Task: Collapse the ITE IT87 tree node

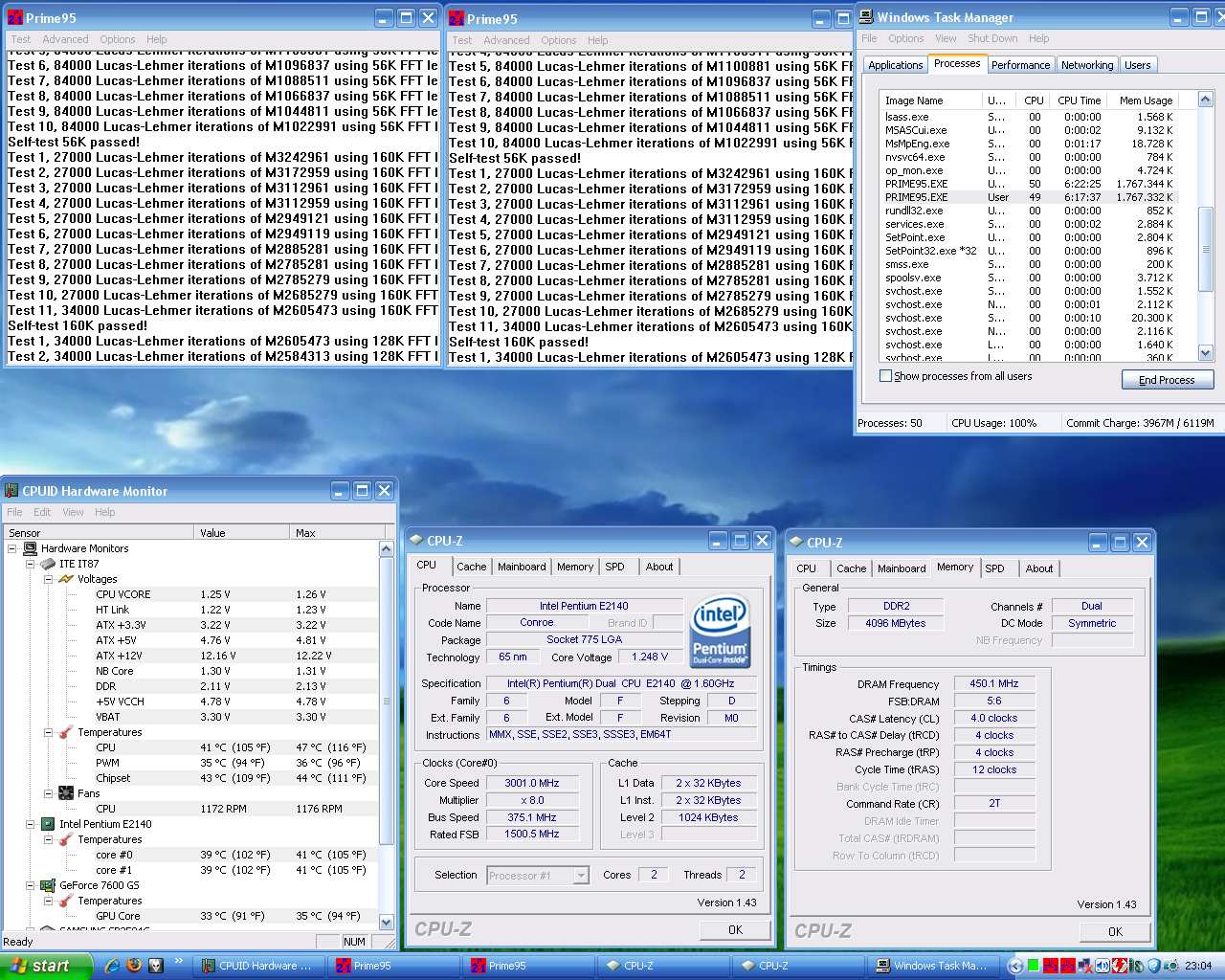Action: tap(31, 564)
